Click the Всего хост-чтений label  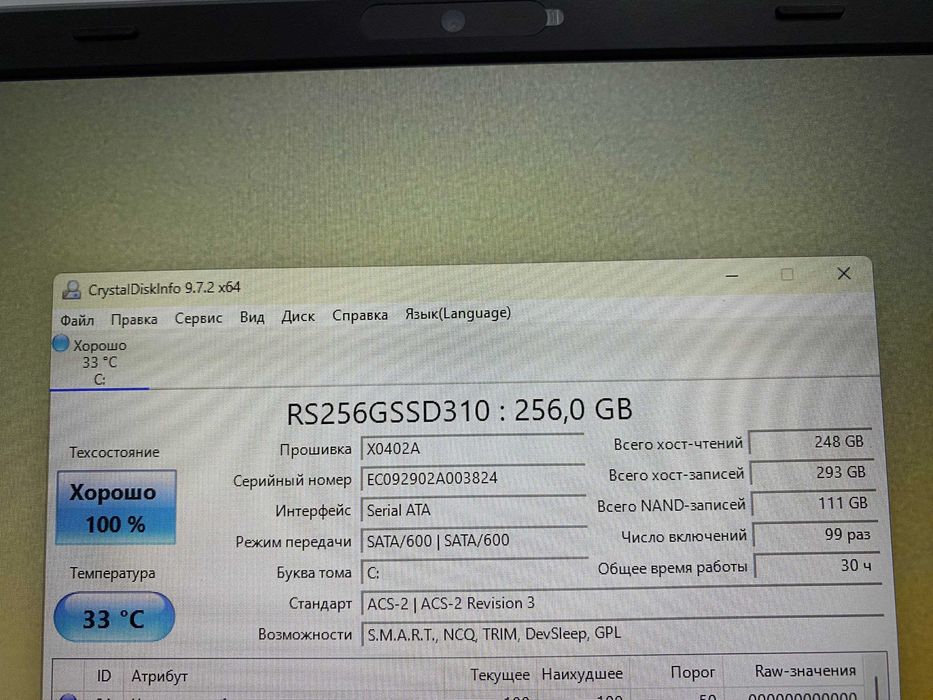click(x=678, y=444)
